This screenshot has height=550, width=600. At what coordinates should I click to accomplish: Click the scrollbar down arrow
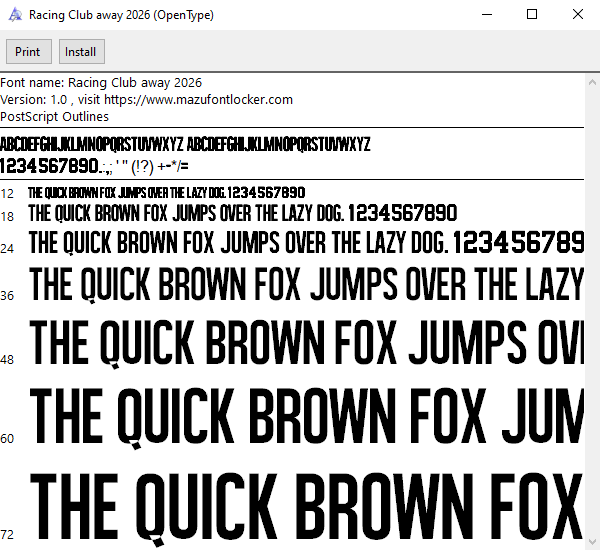[x=592, y=542]
